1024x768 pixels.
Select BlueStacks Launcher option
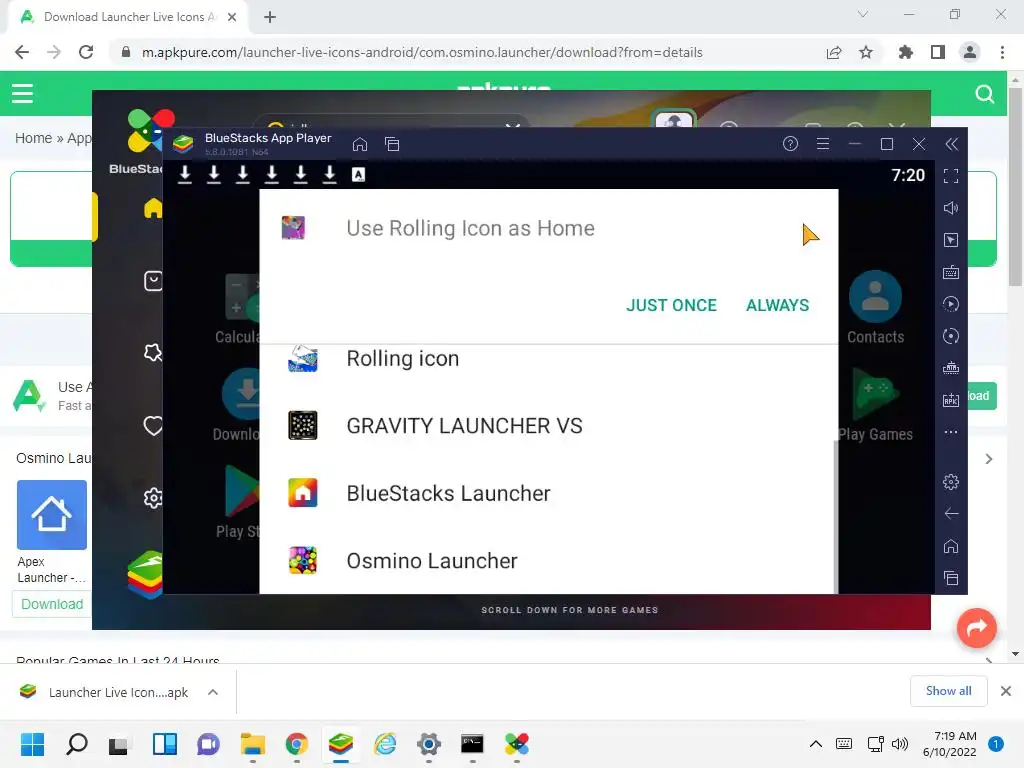[x=549, y=493]
